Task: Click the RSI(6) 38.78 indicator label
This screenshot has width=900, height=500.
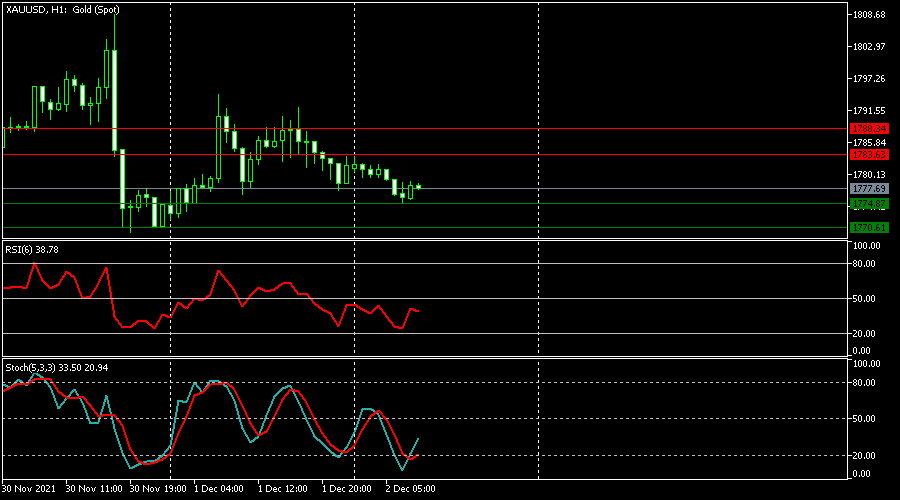Action: [x=32, y=250]
